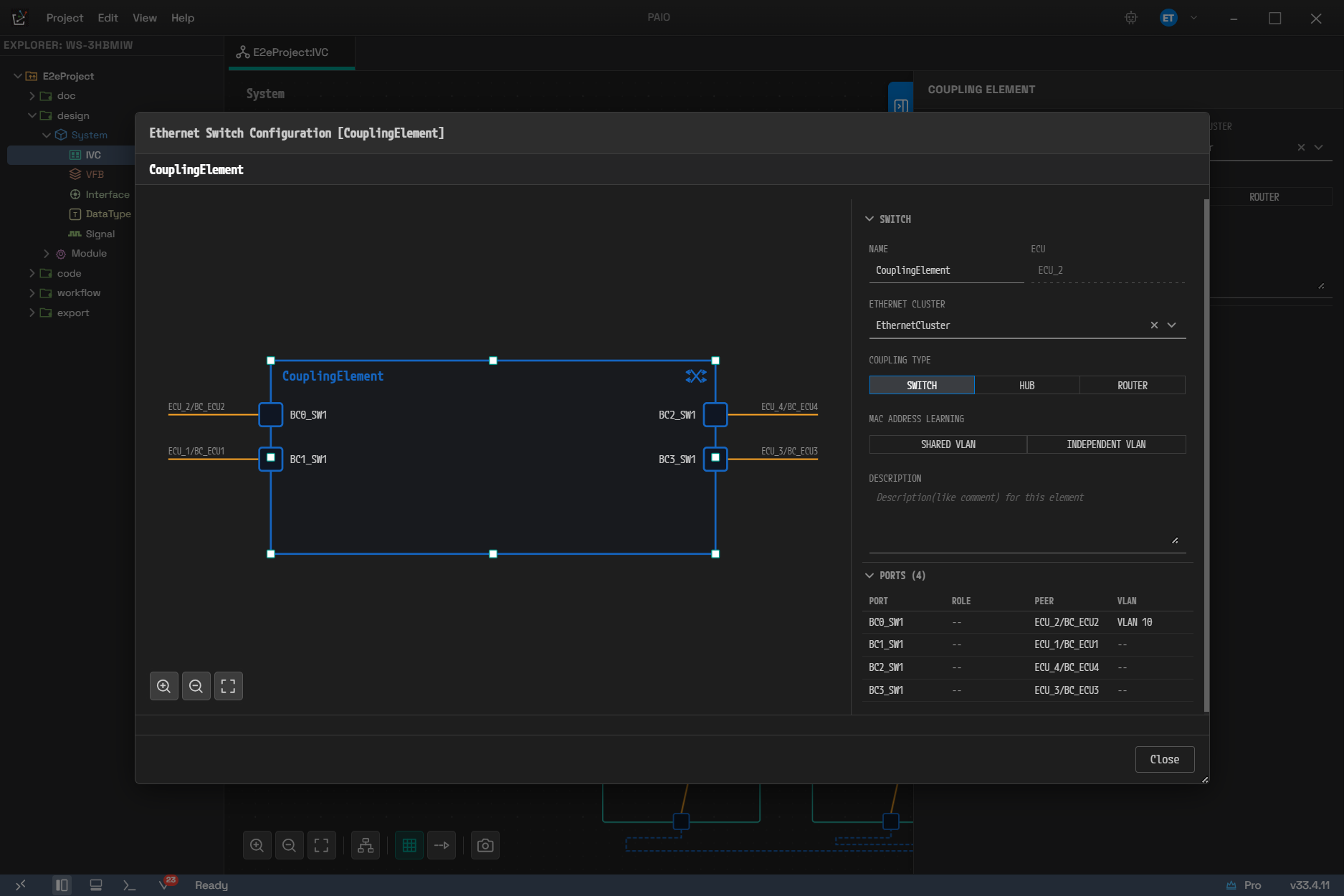Select ROUTER coupling type in dialog
1344x896 pixels.
click(1133, 385)
